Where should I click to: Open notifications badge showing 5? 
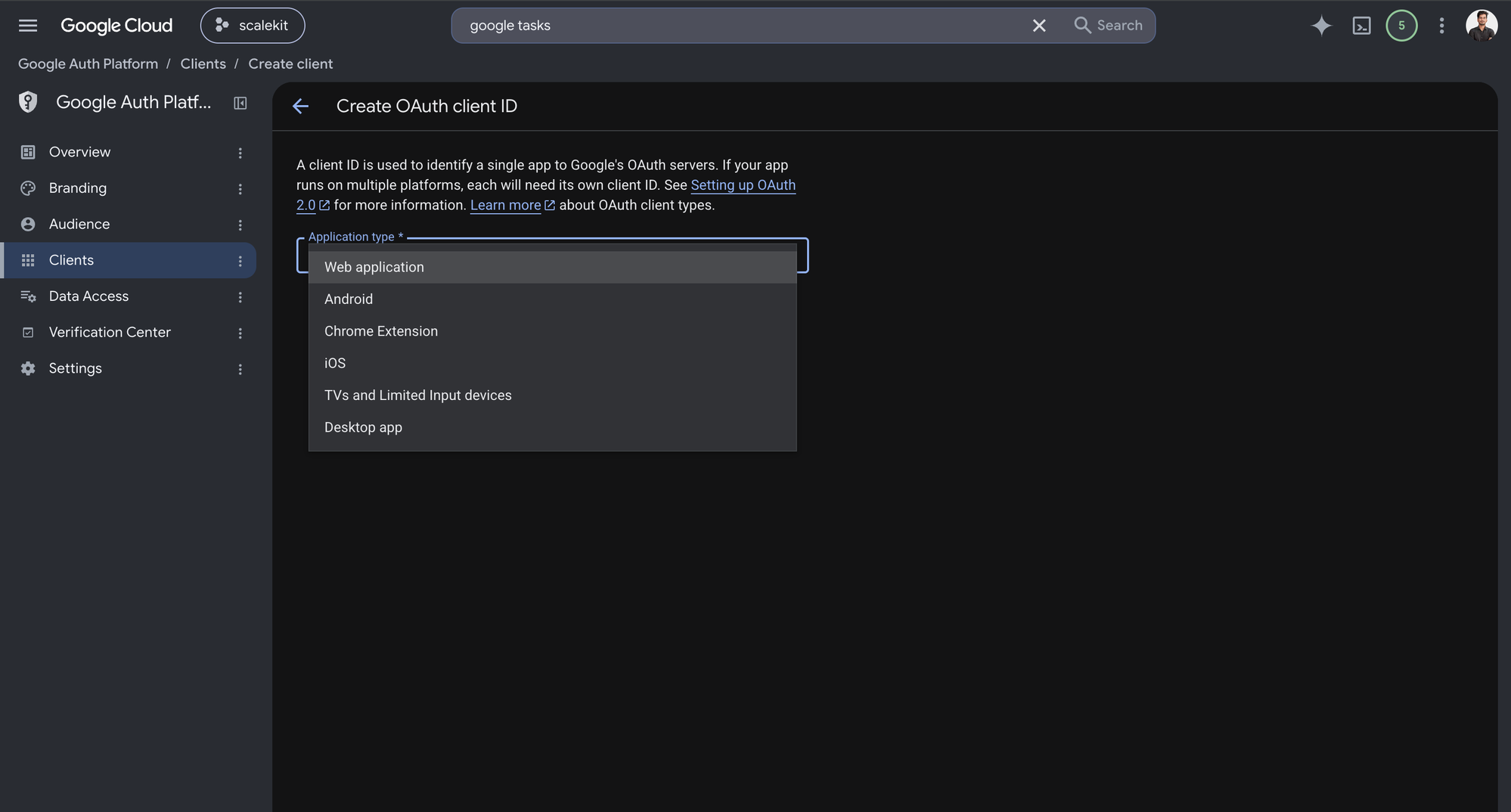1401,26
